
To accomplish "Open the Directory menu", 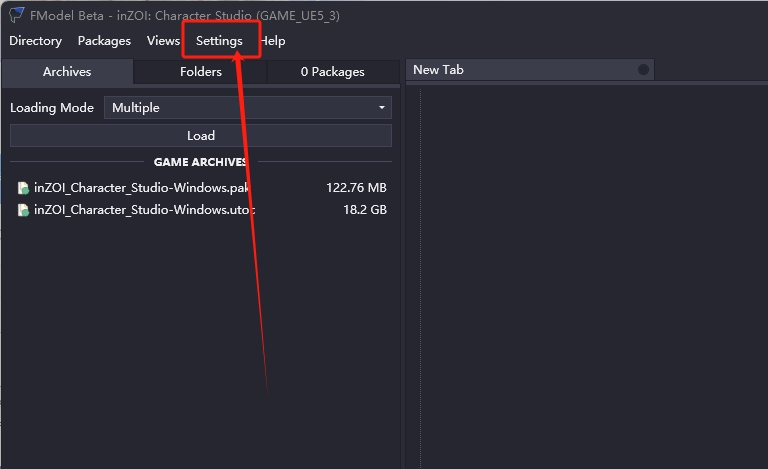I will 35,41.
